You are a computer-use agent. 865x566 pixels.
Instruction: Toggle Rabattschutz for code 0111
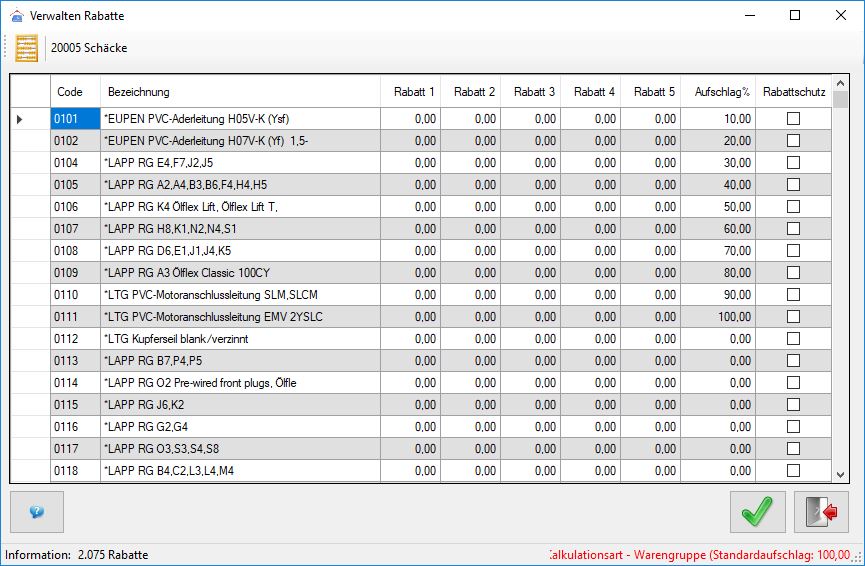(793, 317)
